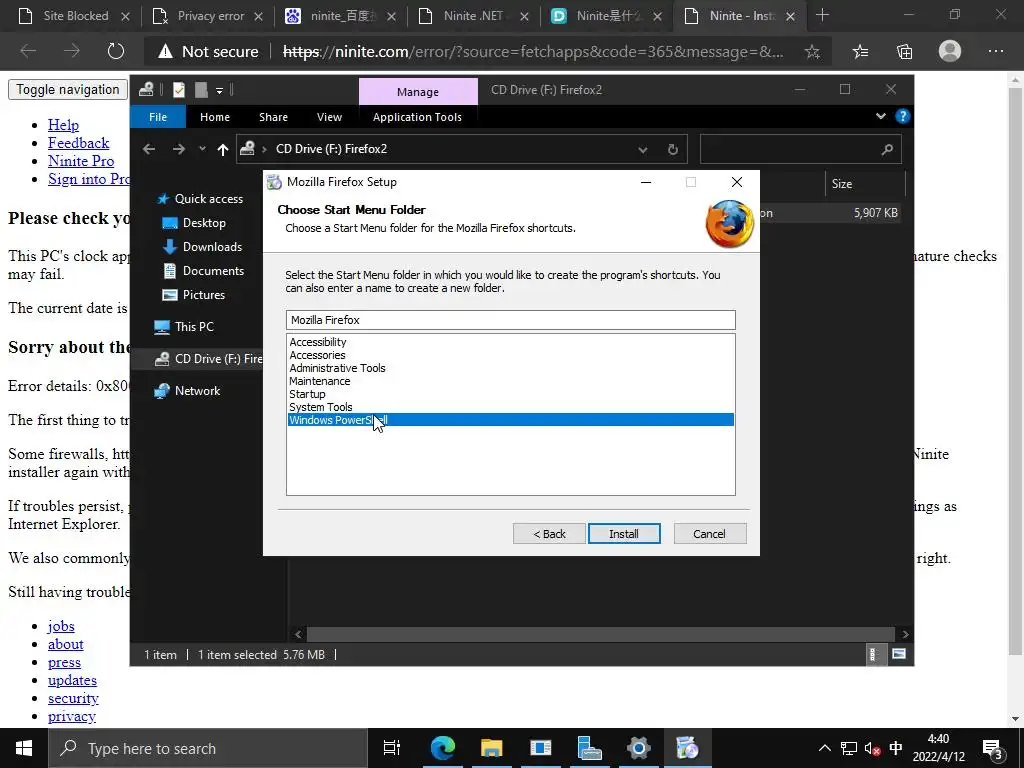The image size is (1024, 768).
Task: Click quick access toolbar properties icon
Action: click(x=179, y=90)
